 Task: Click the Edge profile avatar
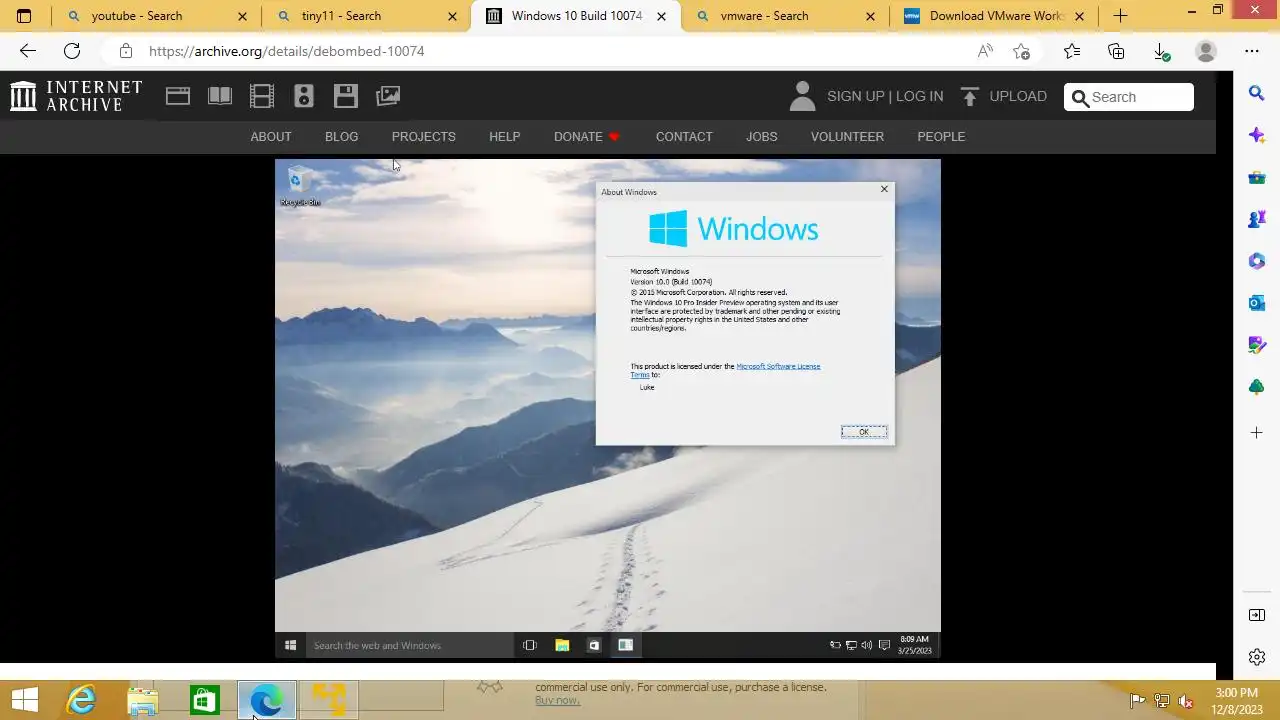[1206, 51]
